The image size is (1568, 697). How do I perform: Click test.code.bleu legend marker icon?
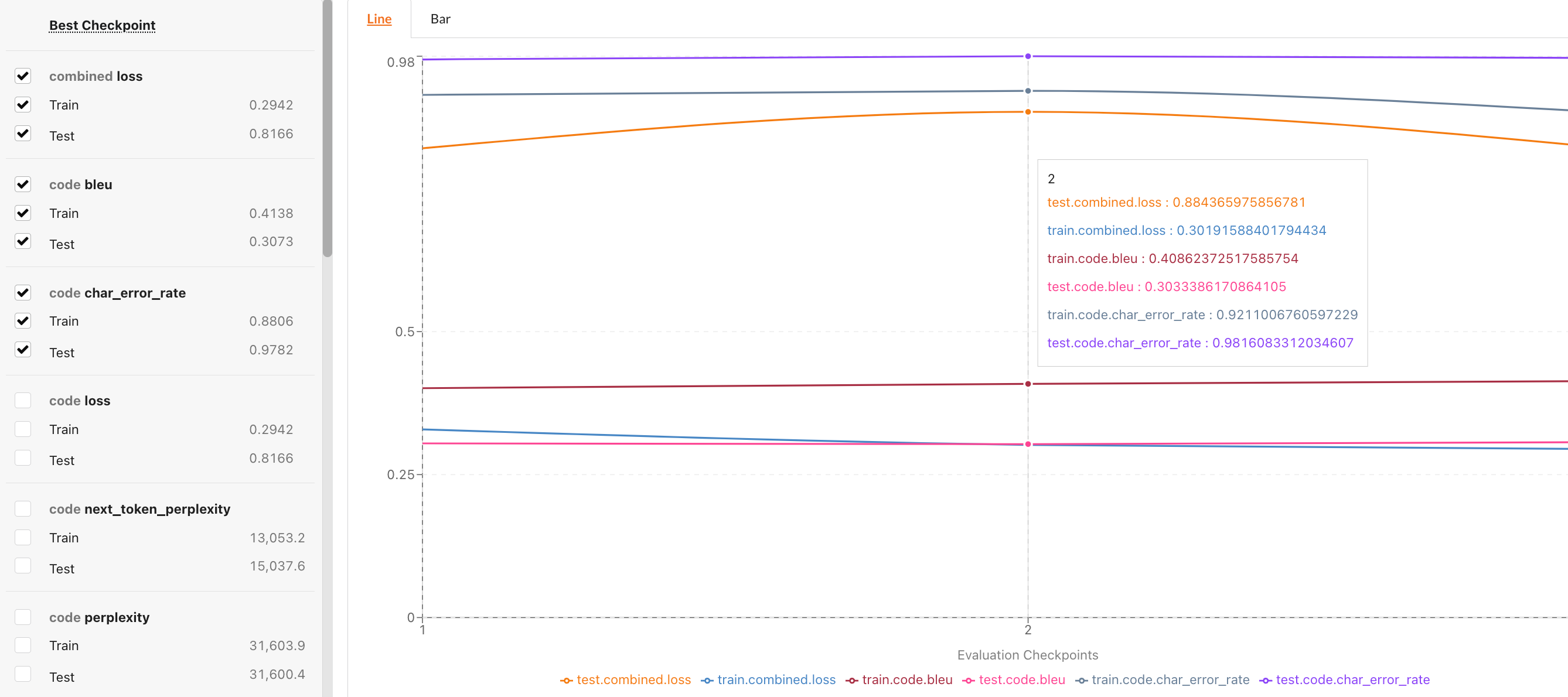pyautogui.click(x=969, y=681)
